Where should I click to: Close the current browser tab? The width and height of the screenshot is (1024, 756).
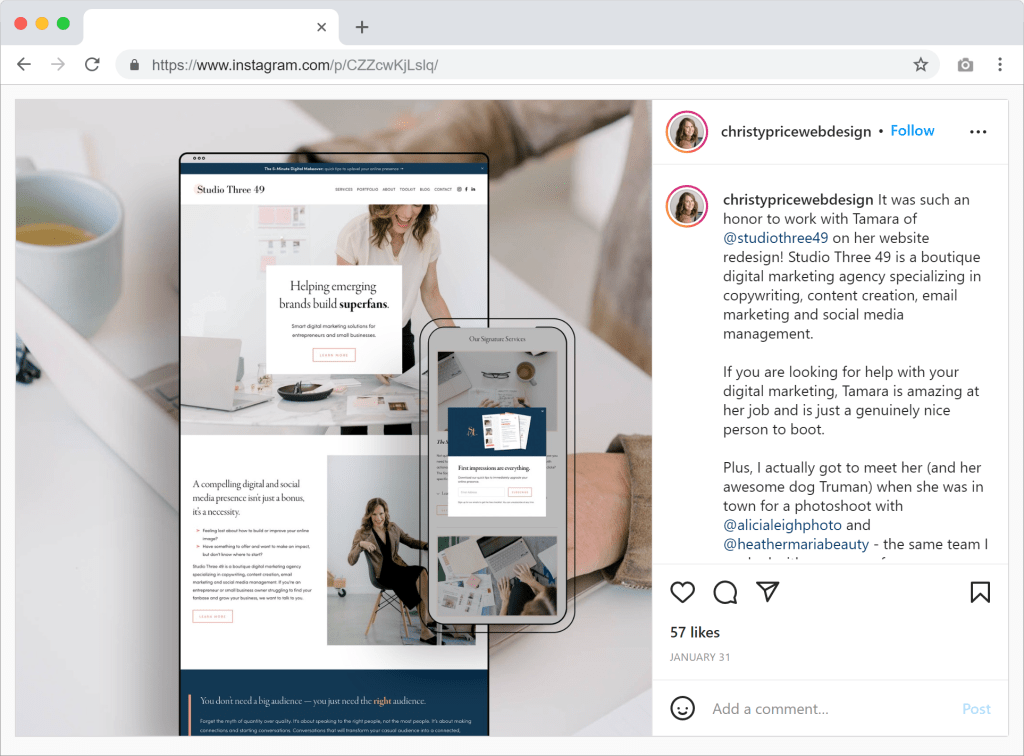coord(321,27)
